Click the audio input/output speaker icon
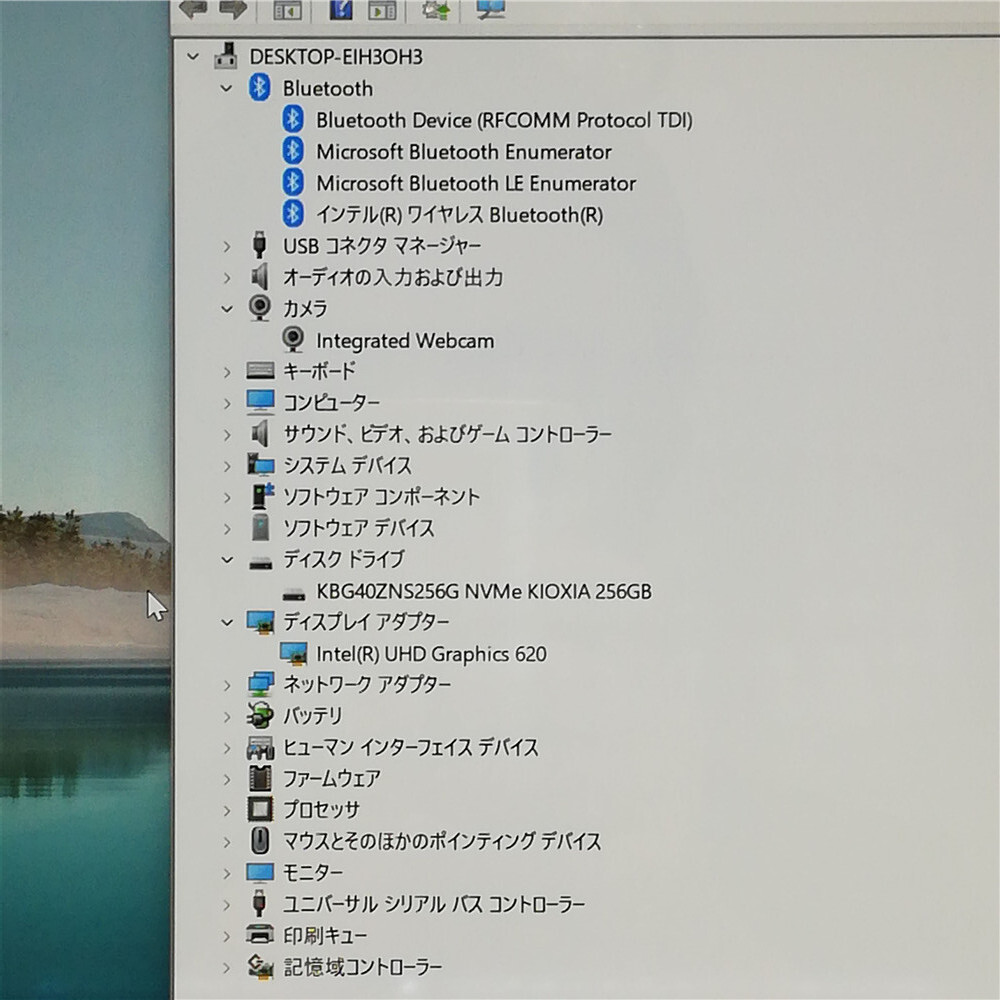 click(x=260, y=277)
